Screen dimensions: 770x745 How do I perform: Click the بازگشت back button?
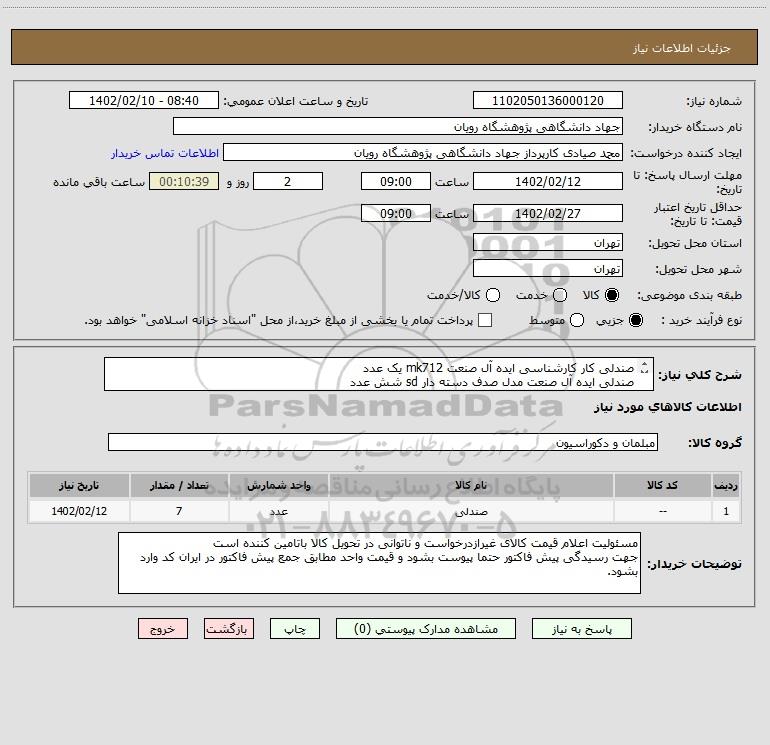[x=229, y=629]
